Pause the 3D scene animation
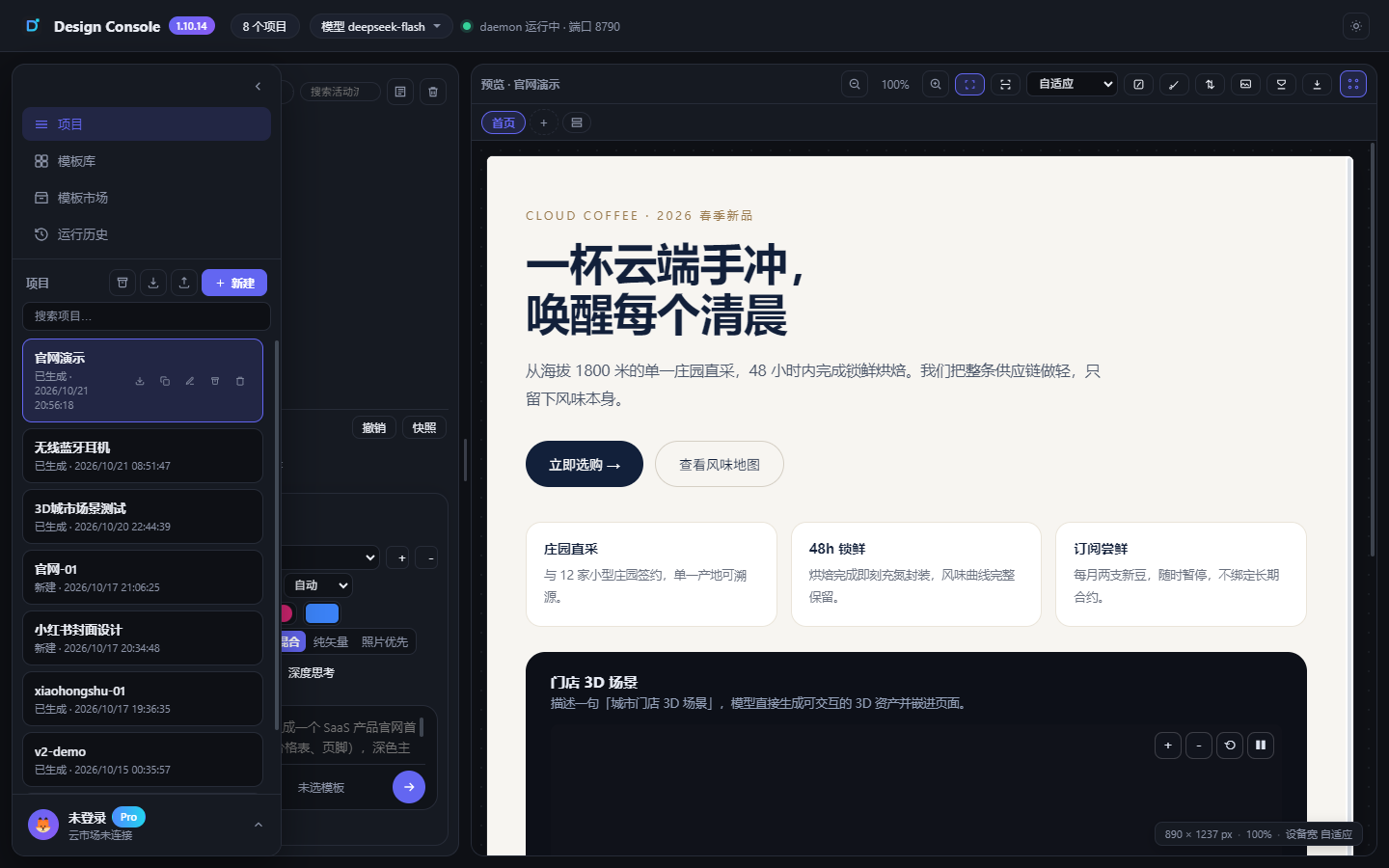The image size is (1389, 868). tap(1261, 746)
